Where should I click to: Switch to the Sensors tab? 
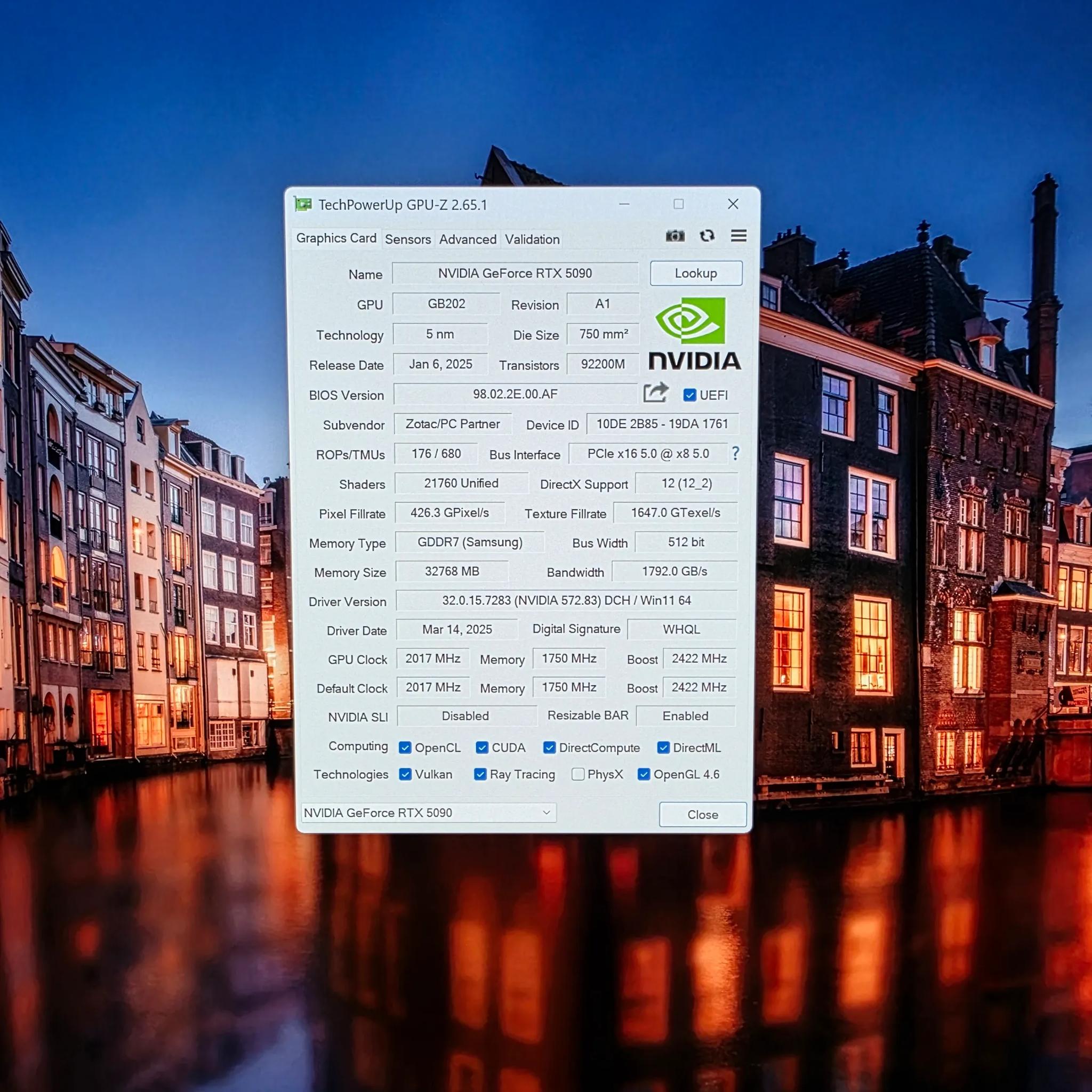407,239
